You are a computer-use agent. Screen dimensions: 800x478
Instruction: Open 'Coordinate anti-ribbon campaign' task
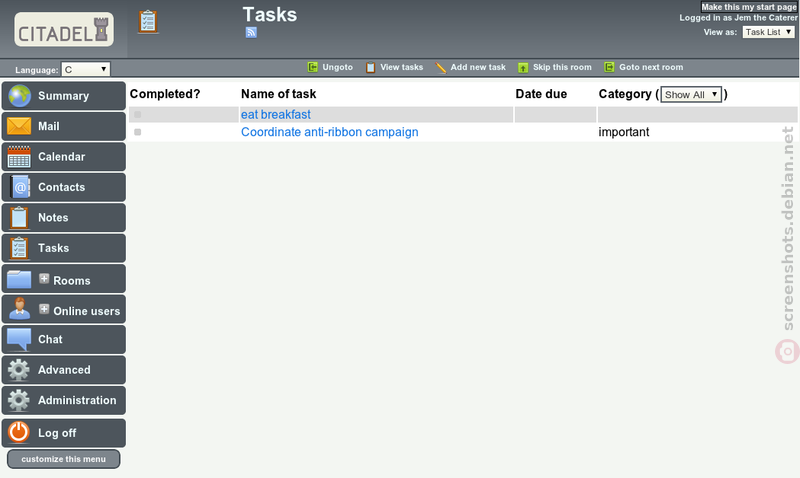[x=330, y=132]
